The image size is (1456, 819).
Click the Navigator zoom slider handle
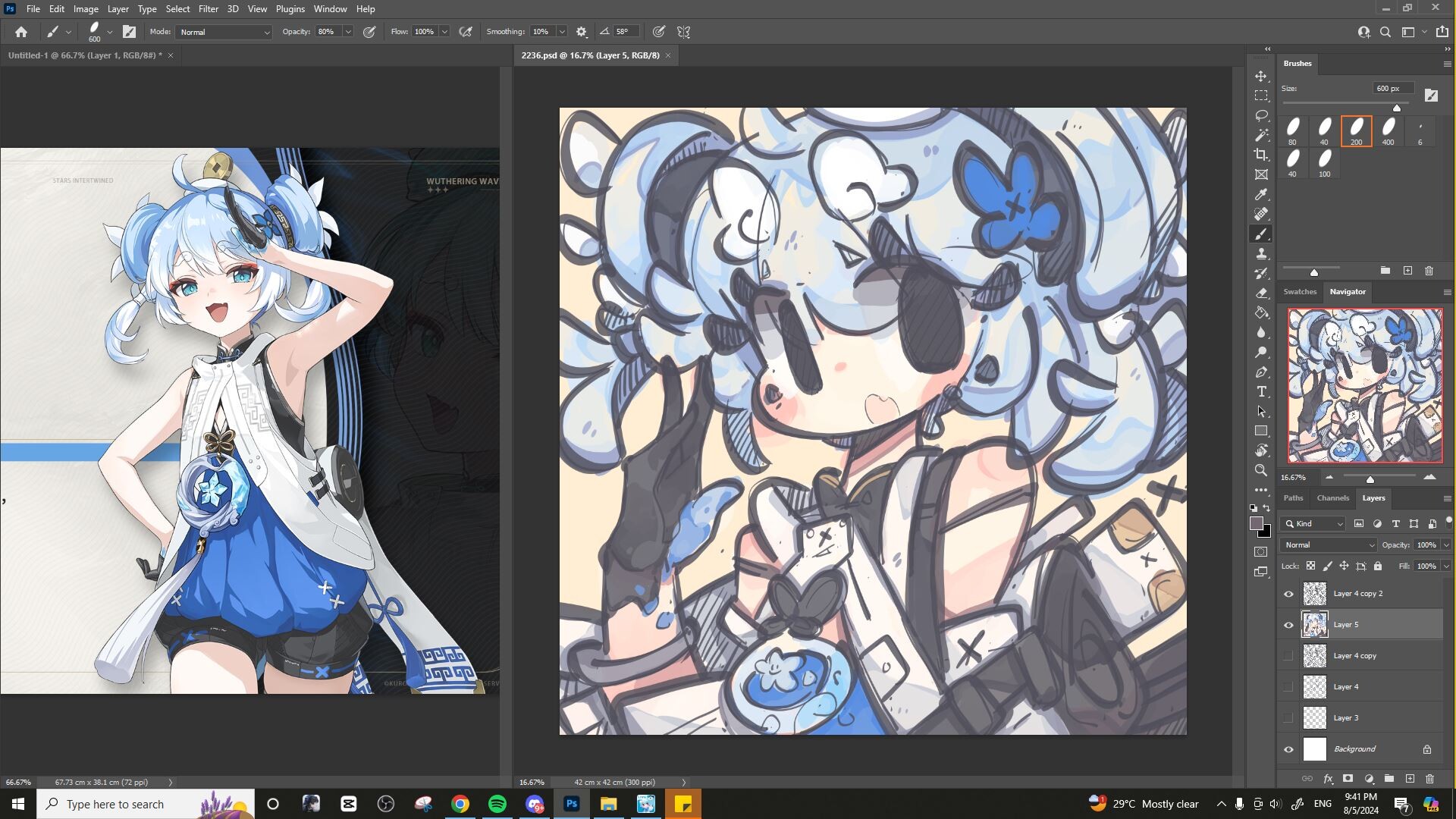click(1370, 479)
